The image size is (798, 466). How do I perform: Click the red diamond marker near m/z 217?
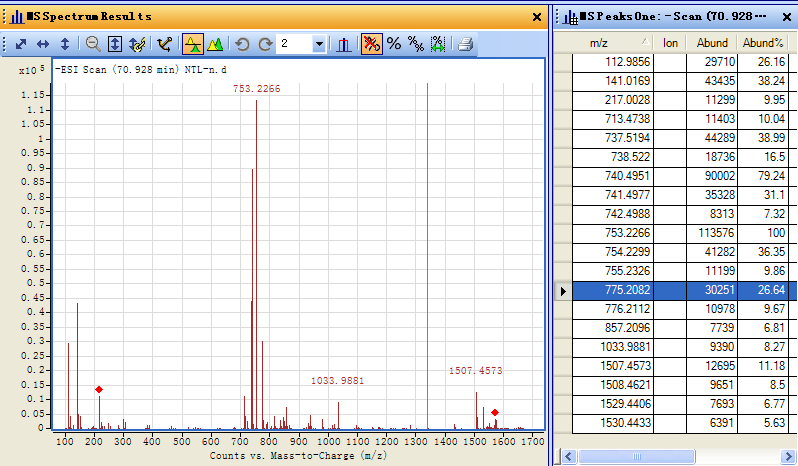coord(99,390)
